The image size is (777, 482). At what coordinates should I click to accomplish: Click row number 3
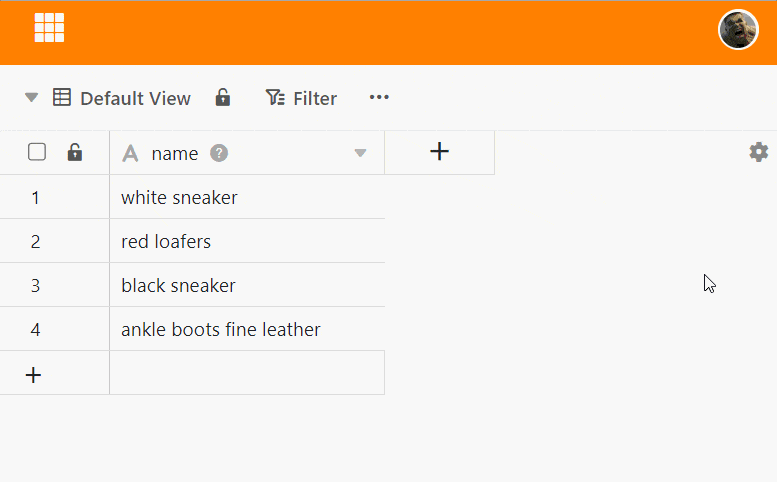point(35,286)
